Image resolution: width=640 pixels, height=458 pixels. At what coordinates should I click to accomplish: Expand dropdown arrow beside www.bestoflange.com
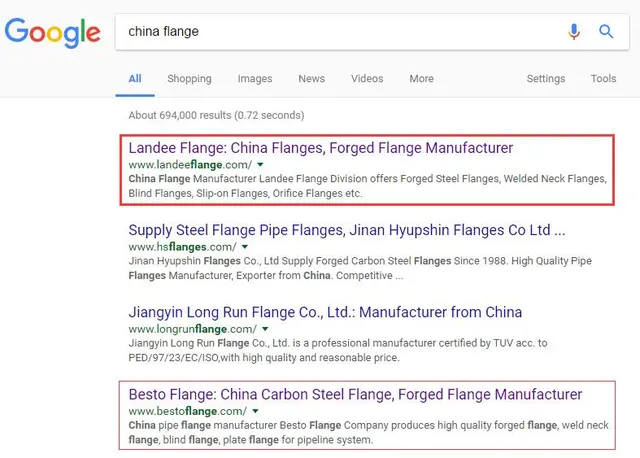coord(255,410)
